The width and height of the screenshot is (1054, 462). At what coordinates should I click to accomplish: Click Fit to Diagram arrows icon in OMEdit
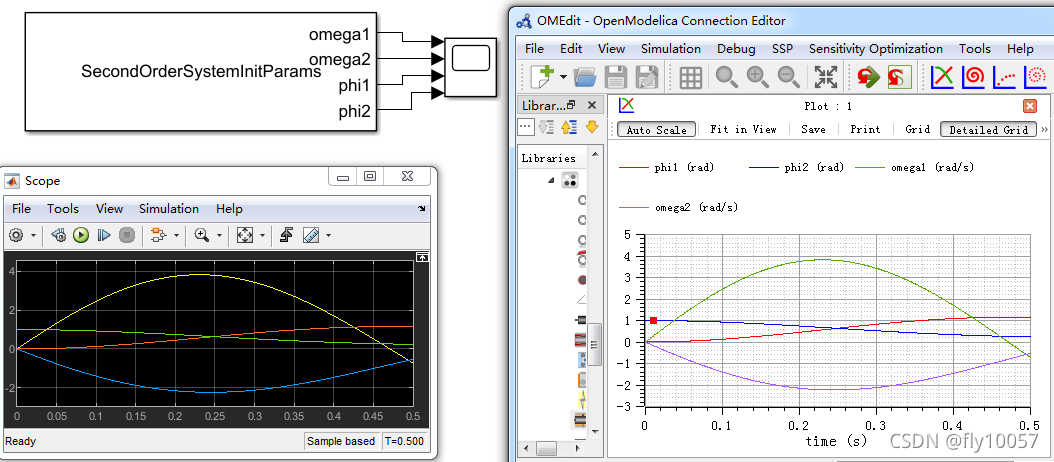click(825, 77)
